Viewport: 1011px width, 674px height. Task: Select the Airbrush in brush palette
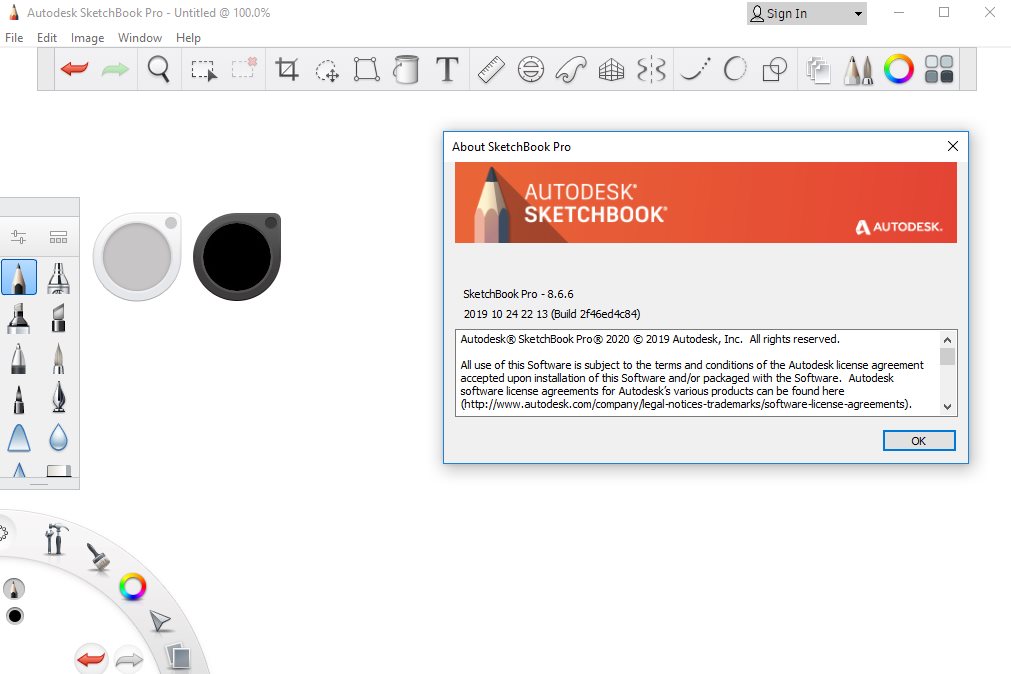pyautogui.click(x=58, y=278)
